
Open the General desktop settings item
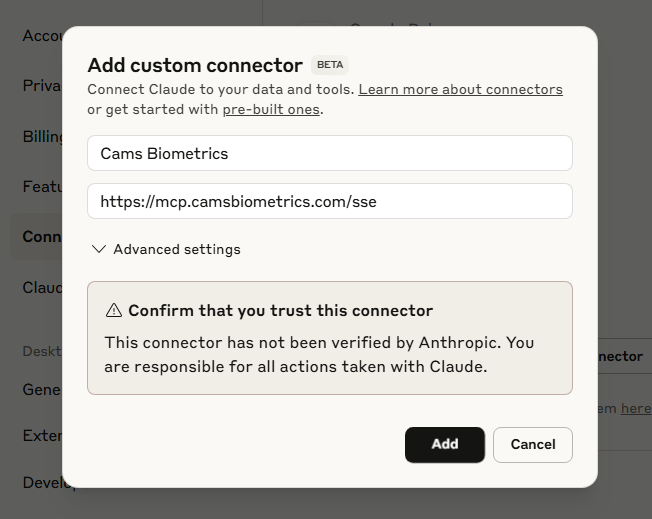(x=42, y=390)
